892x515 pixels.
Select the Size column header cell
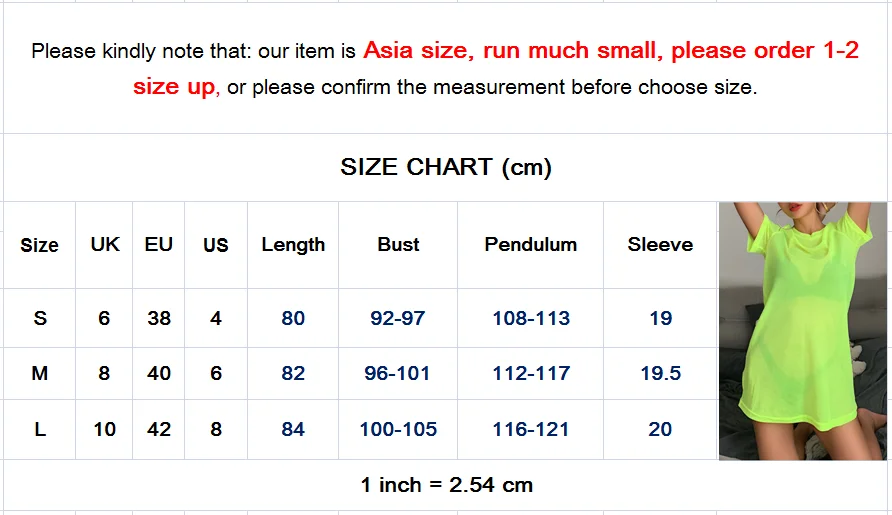(39, 245)
